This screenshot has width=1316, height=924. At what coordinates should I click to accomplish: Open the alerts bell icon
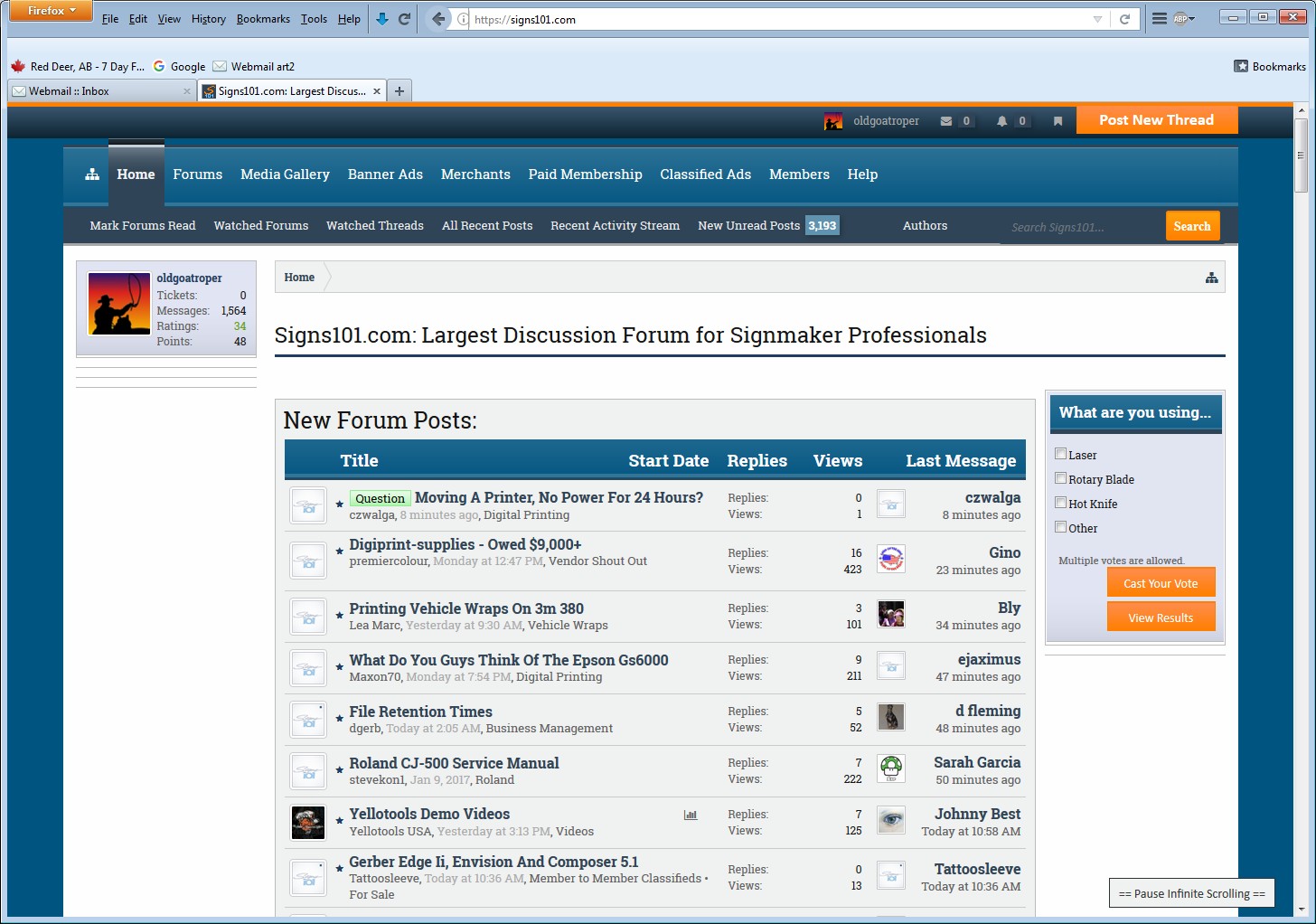(x=1001, y=121)
